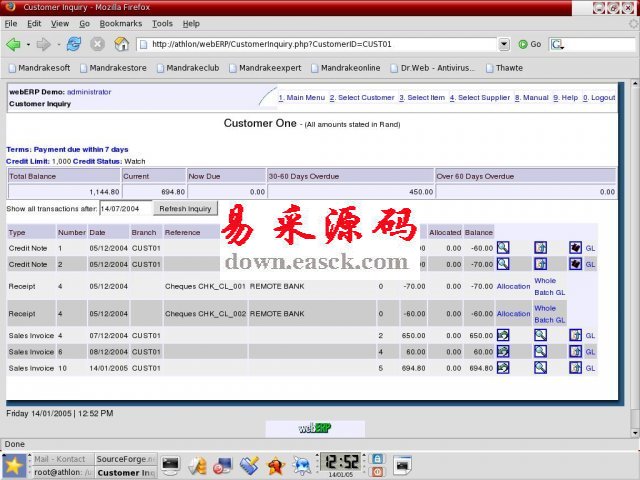Click the transactions-after date input field
640x480 pixels.
pyautogui.click(x=126, y=208)
